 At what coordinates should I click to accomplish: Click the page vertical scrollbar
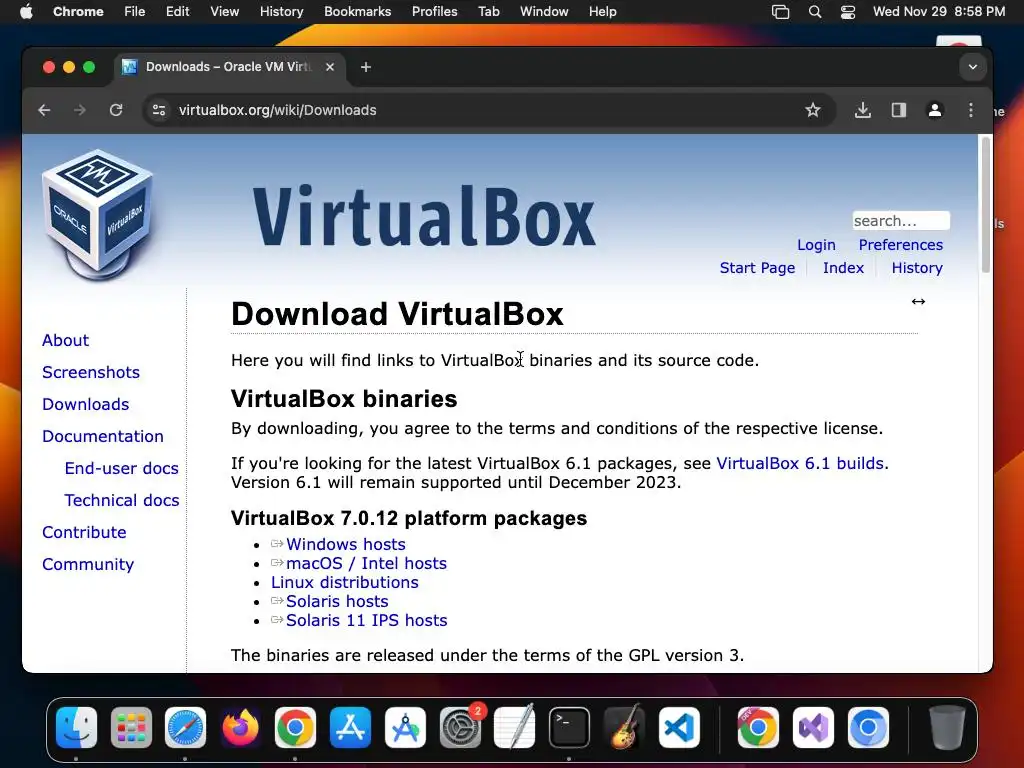[985, 205]
